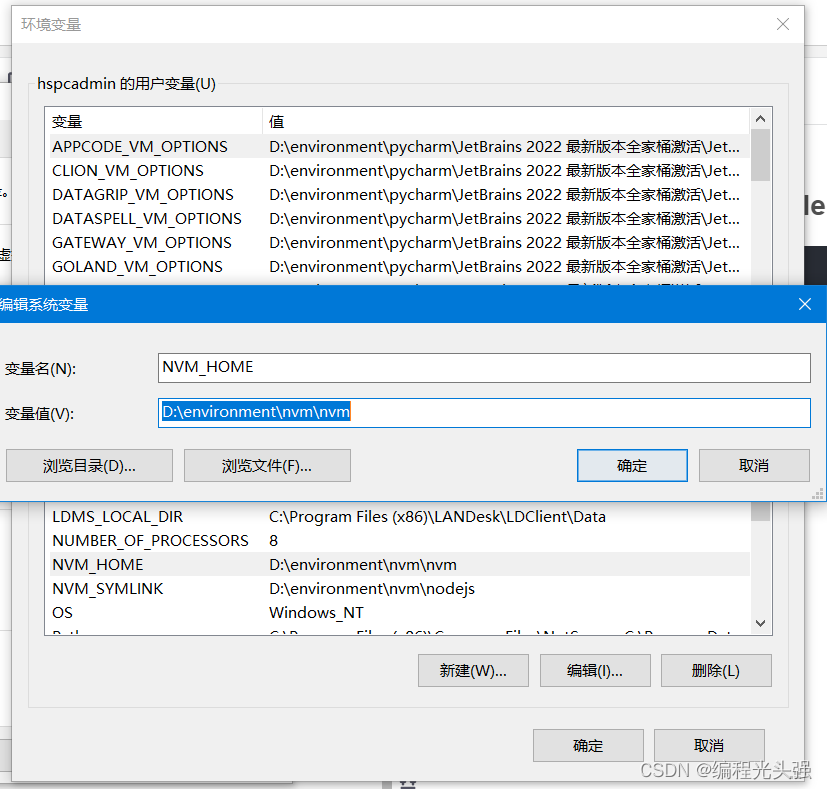
Task: Click the resize grip of edit variable dialog
Action: pos(818,494)
